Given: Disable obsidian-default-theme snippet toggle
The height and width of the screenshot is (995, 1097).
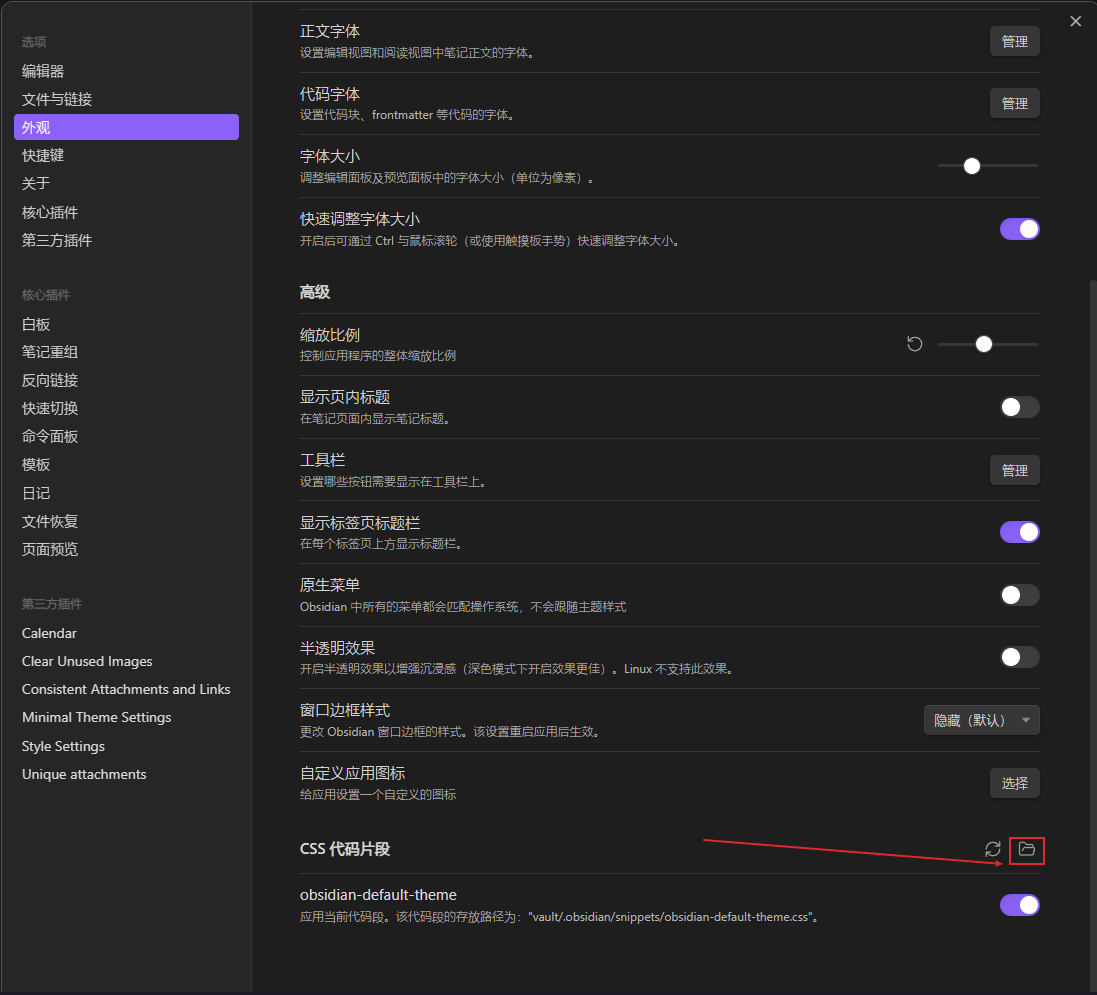Looking at the screenshot, I should click(1019, 905).
